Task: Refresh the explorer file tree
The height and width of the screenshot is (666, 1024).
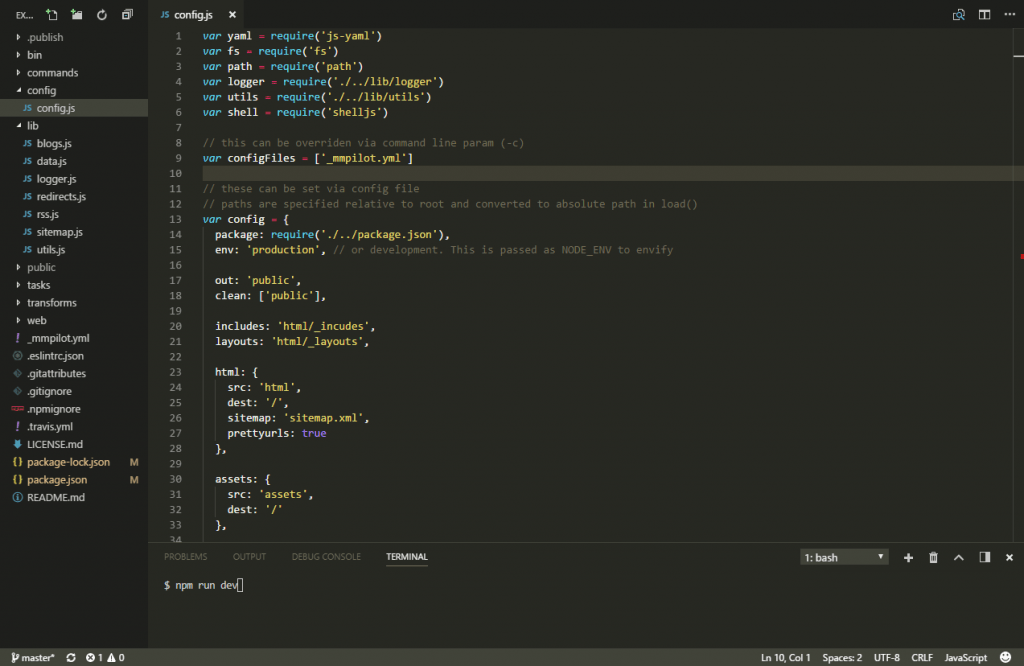Action: click(x=102, y=14)
